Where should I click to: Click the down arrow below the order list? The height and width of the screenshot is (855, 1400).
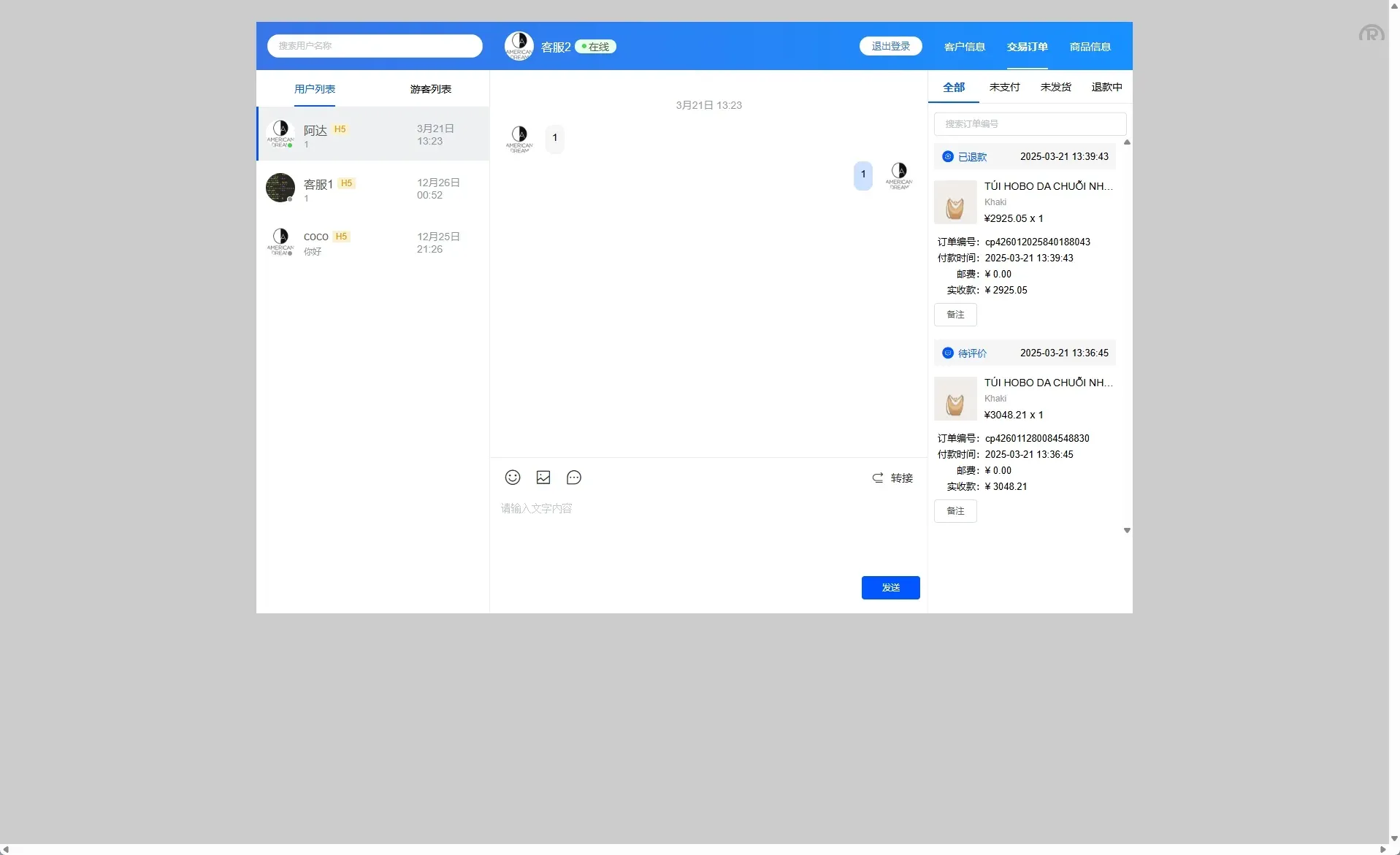[1126, 530]
